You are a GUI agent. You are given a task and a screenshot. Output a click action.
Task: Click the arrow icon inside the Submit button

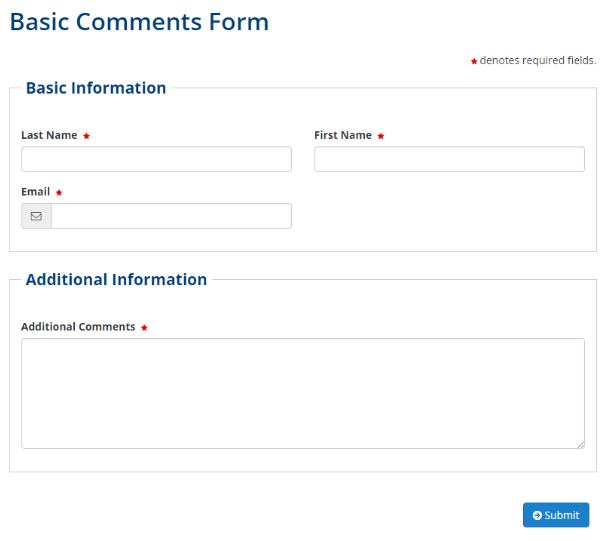tap(537, 515)
